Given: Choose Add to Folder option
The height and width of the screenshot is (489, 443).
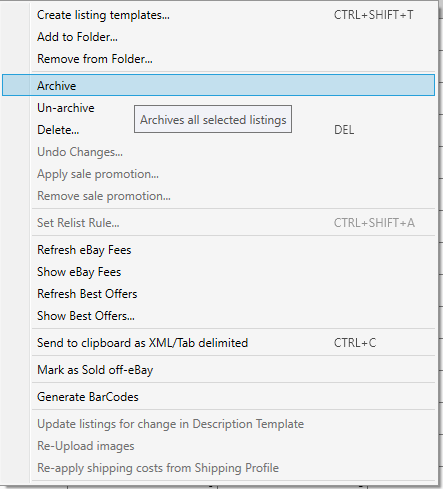Looking at the screenshot, I should (x=218, y=37).
